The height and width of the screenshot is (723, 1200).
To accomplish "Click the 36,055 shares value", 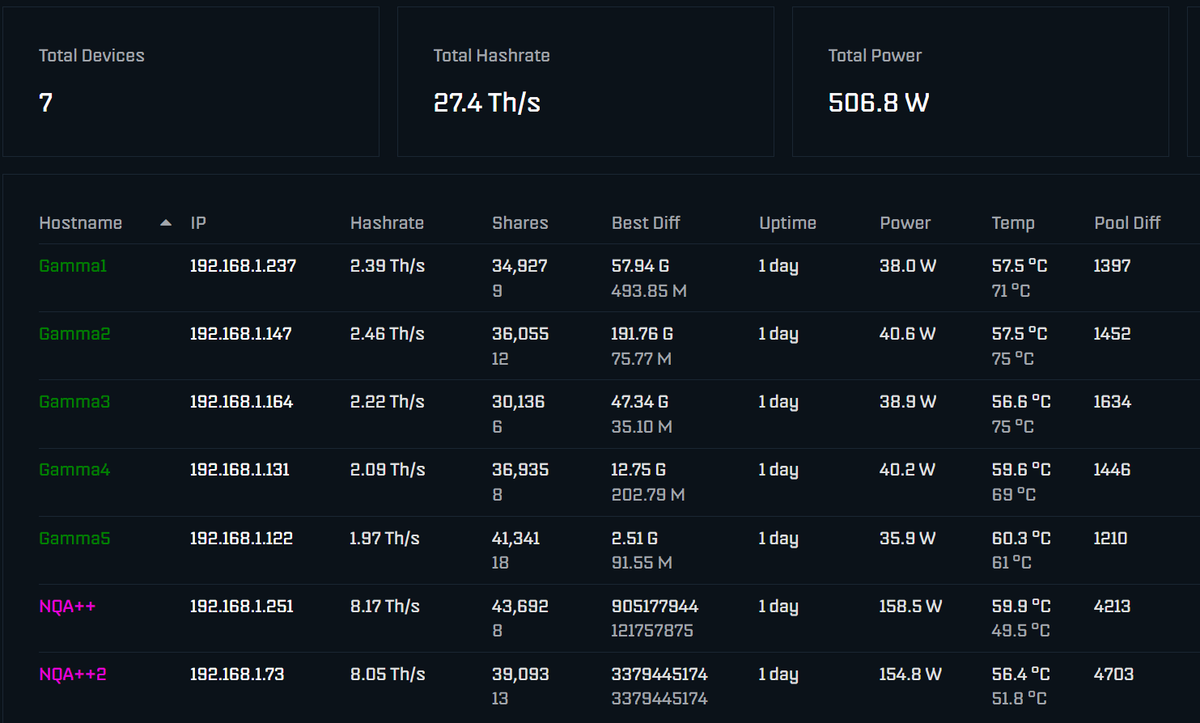I will (x=520, y=334).
